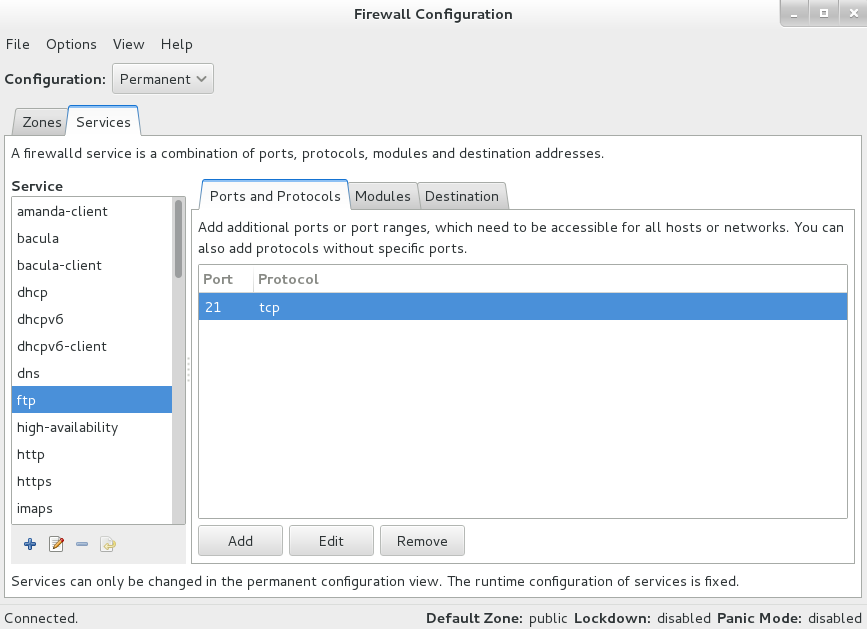Open the Destination tab
The height and width of the screenshot is (629, 867).
pos(462,196)
